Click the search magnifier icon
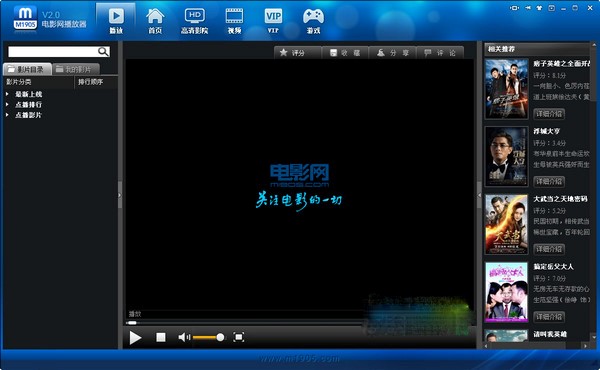The height and width of the screenshot is (370, 600). [x=103, y=51]
